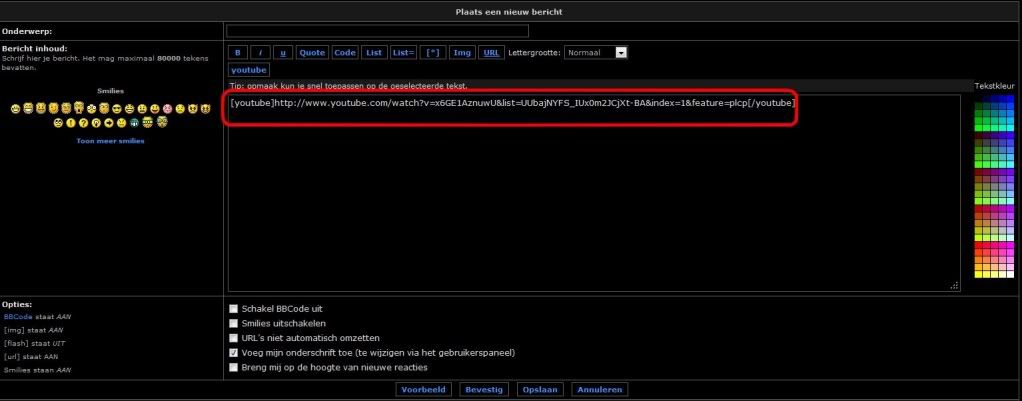
Task: Insert the sad frowning smiley
Action: (180, 109)
